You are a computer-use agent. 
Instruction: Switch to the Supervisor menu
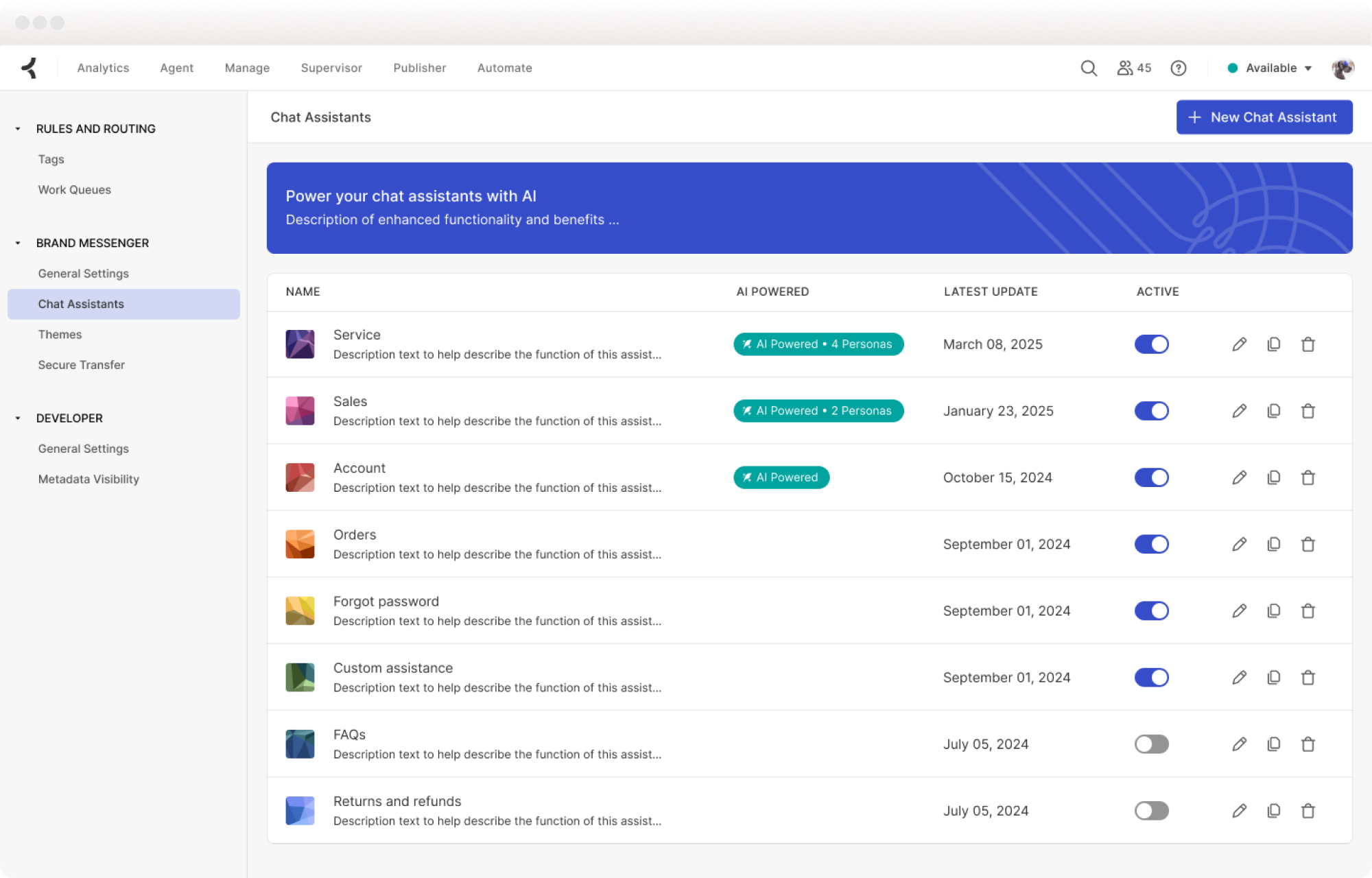click(331, 68)
